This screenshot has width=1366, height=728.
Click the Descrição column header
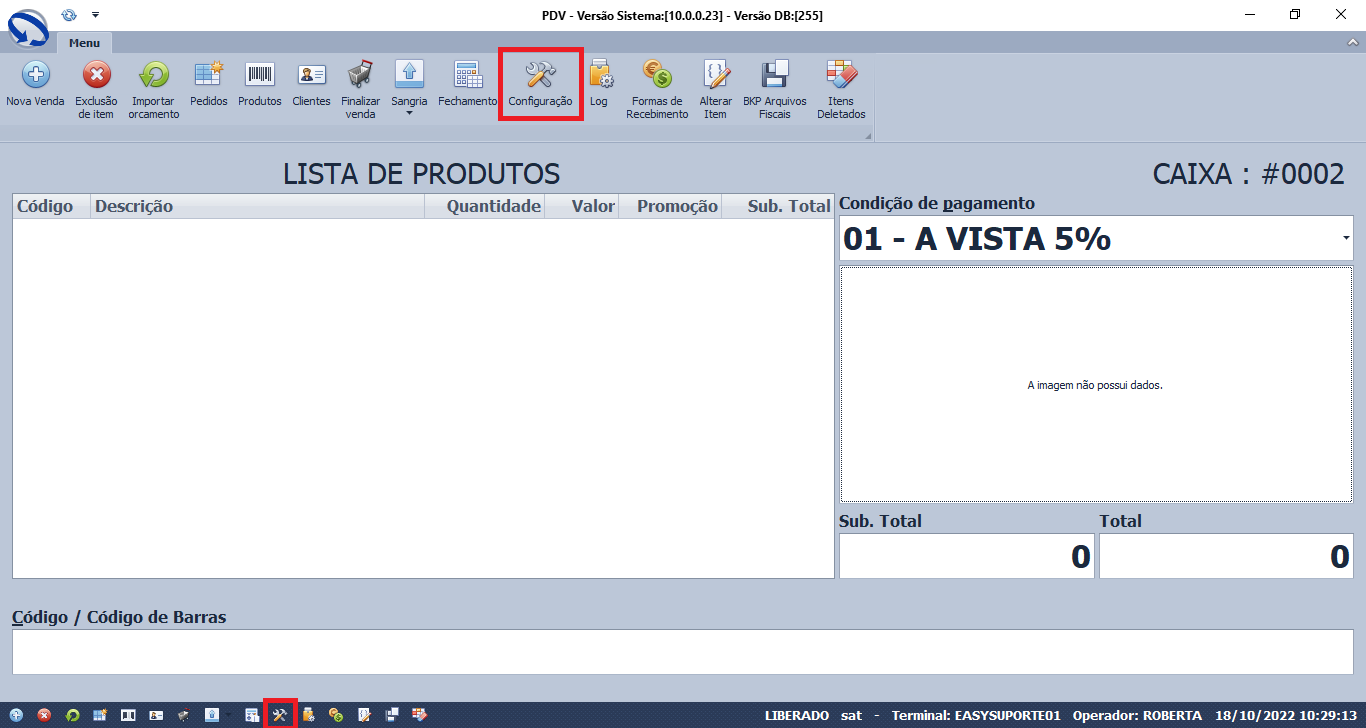click(257, 206)
